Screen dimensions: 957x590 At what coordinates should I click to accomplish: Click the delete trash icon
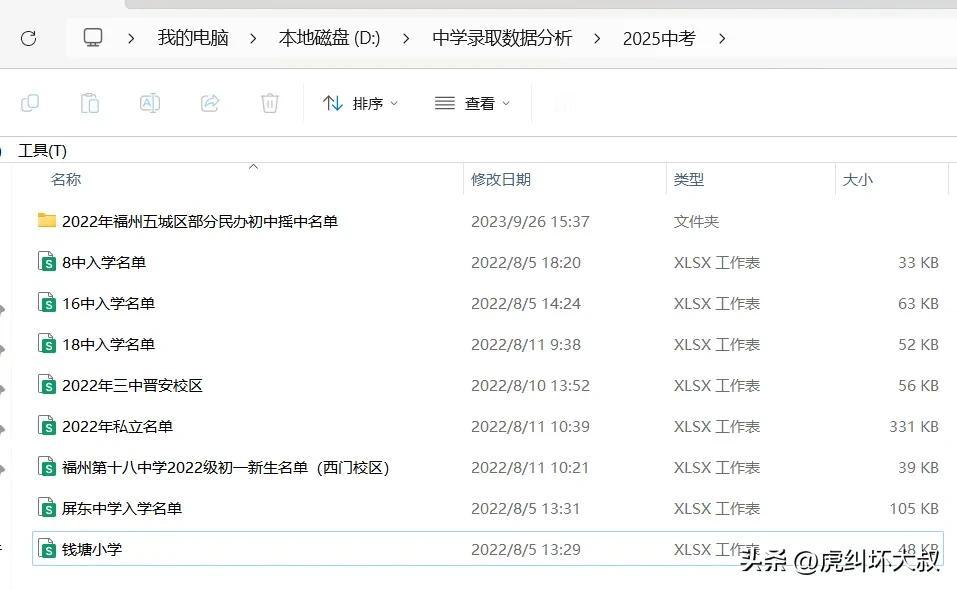pos(270,103)
